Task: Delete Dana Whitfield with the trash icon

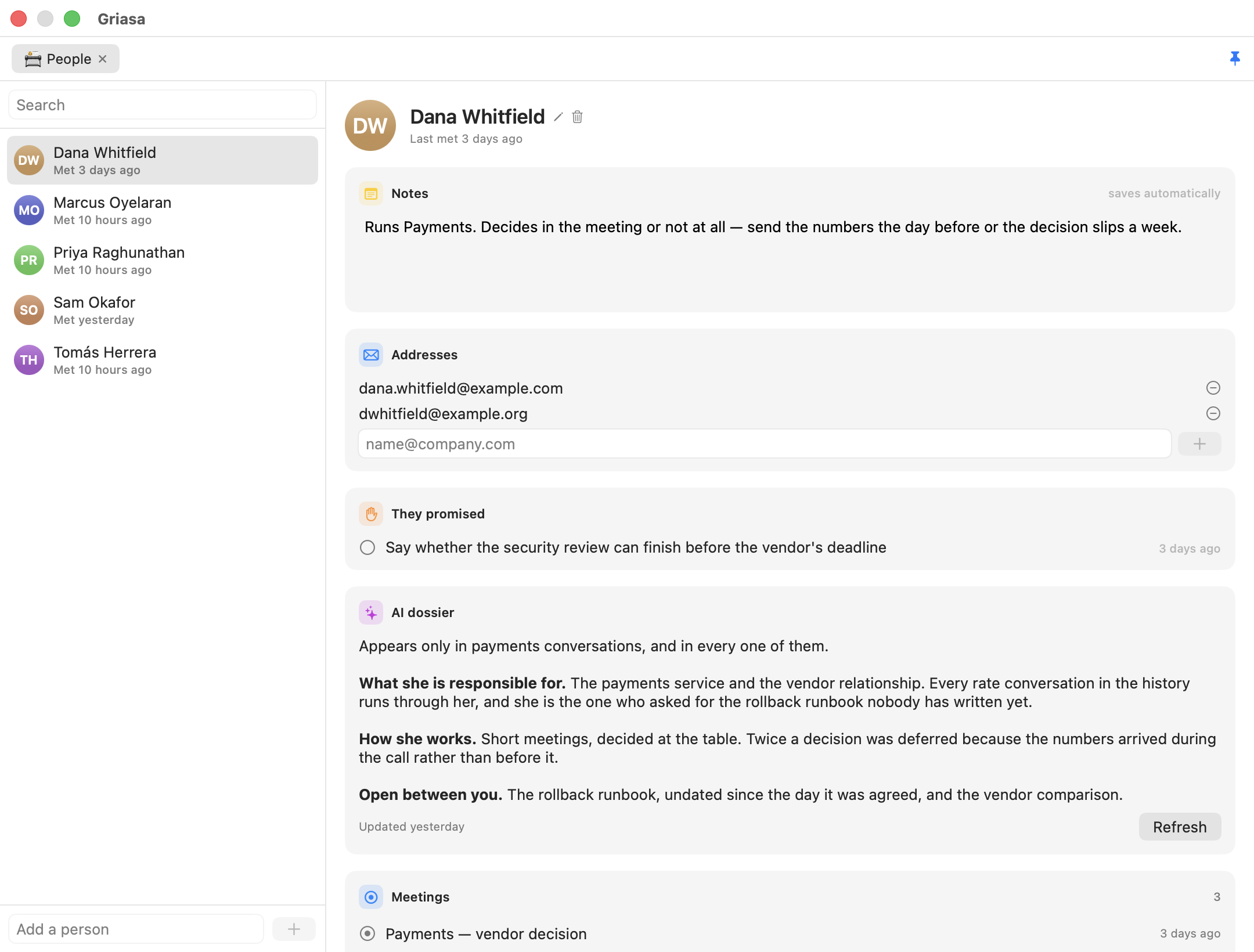Action: [x=577, y=117]
